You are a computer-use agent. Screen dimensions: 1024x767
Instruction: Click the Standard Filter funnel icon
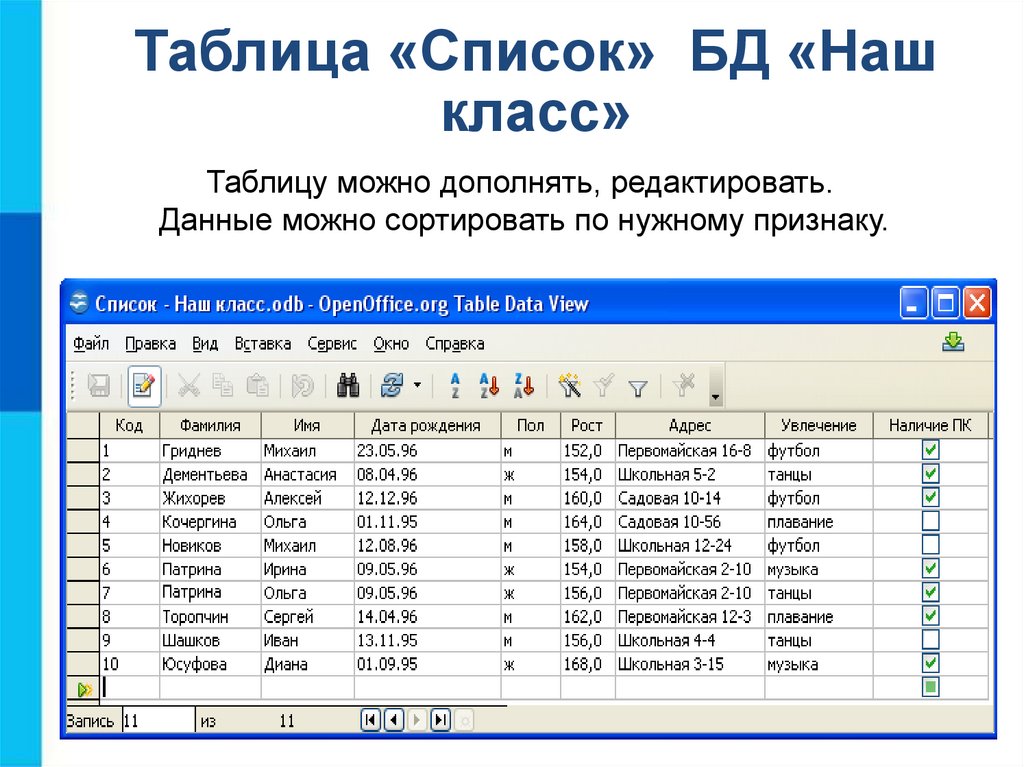tap(638, 389)
